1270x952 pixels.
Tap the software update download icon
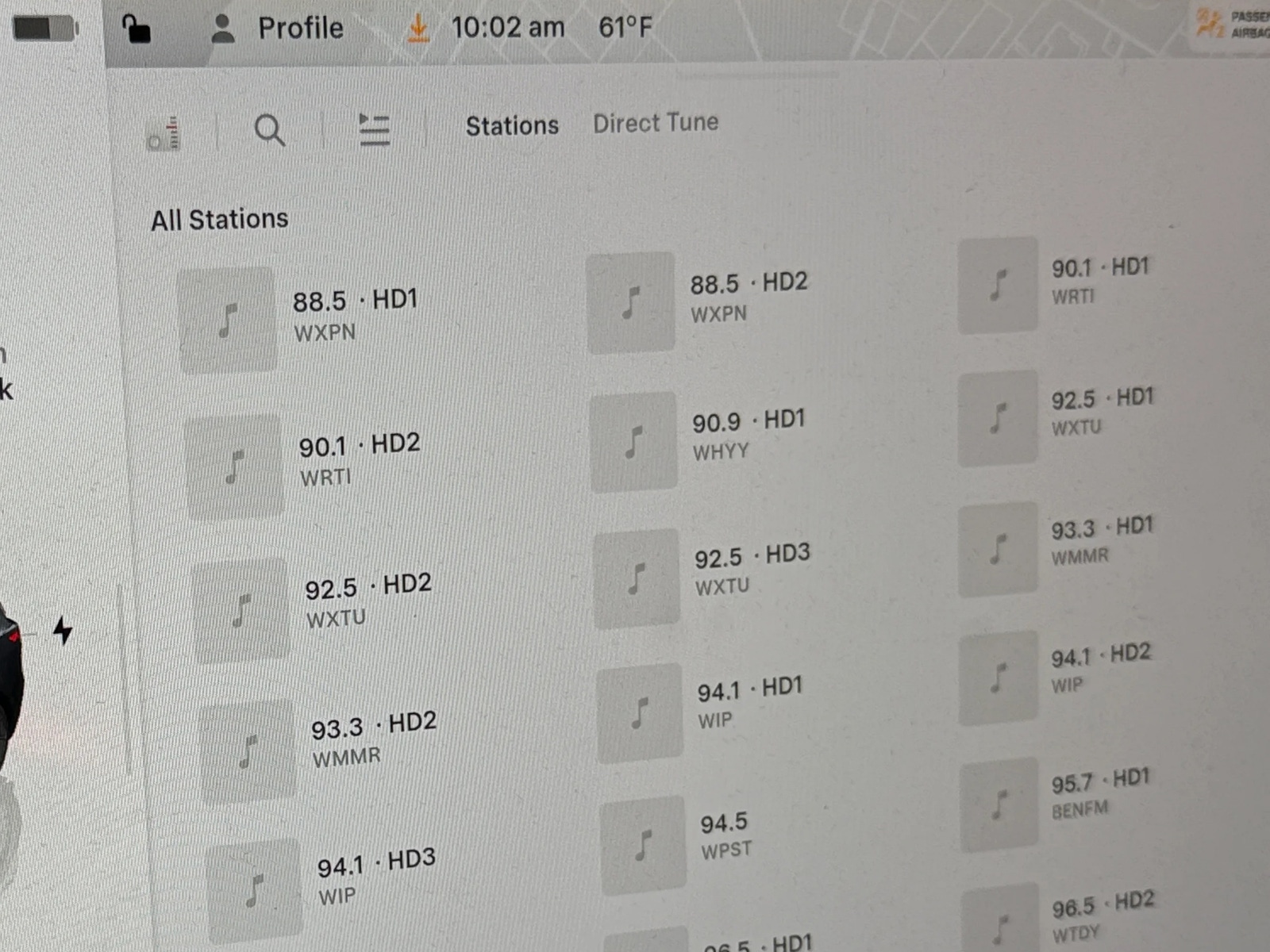pos(418,29)
